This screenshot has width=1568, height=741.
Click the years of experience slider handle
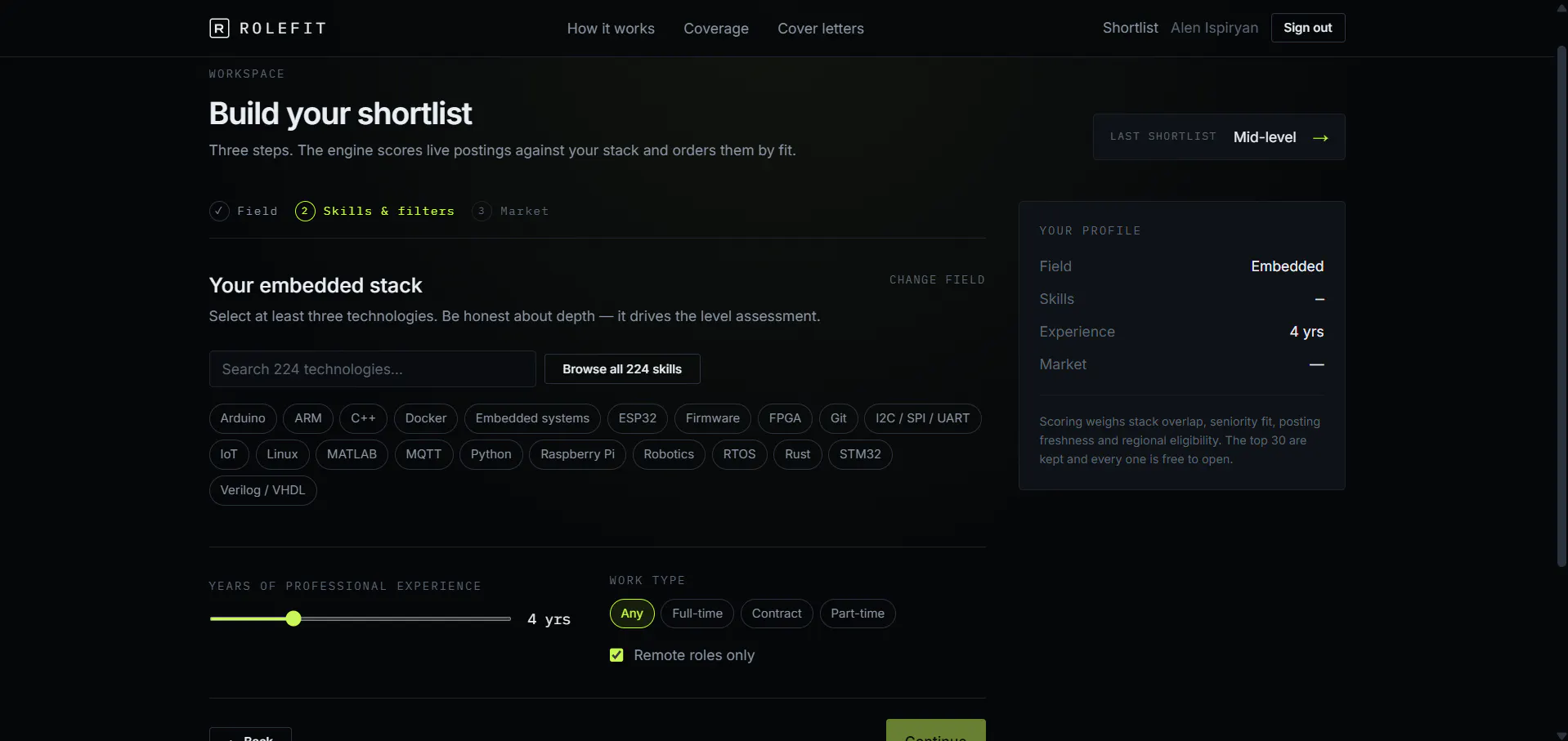click(x=293, y=618)
